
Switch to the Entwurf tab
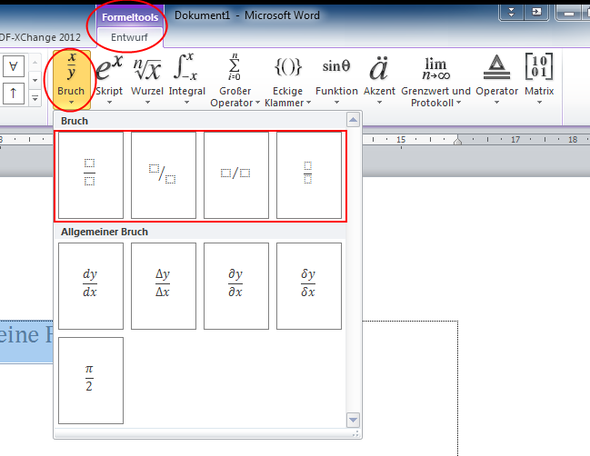coord(129,37)
